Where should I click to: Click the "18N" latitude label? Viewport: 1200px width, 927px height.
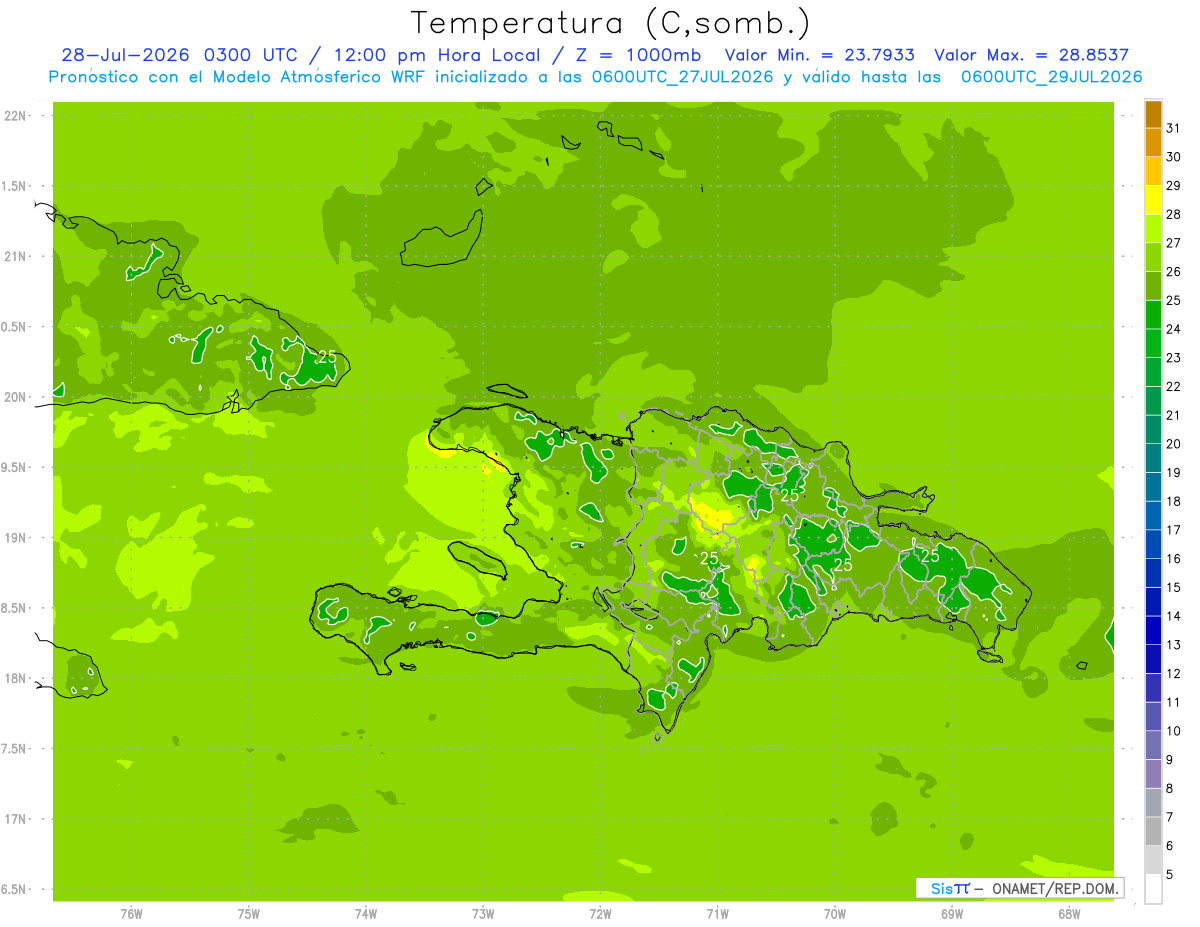tap(17, 678)
